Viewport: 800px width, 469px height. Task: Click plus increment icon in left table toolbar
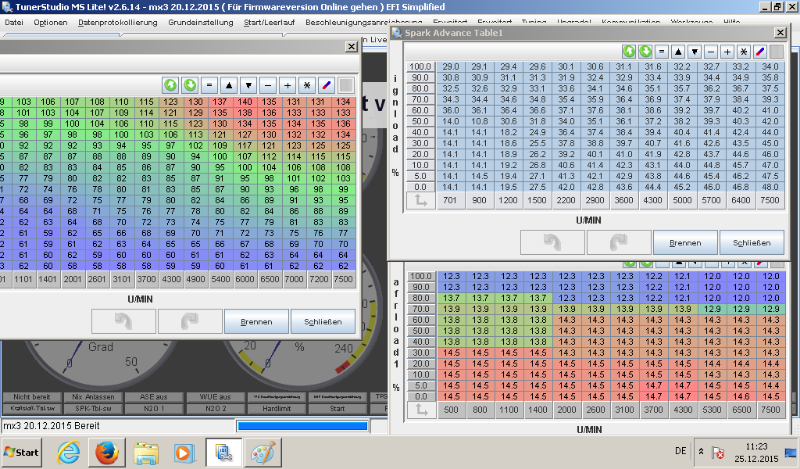tap(287, 85)
